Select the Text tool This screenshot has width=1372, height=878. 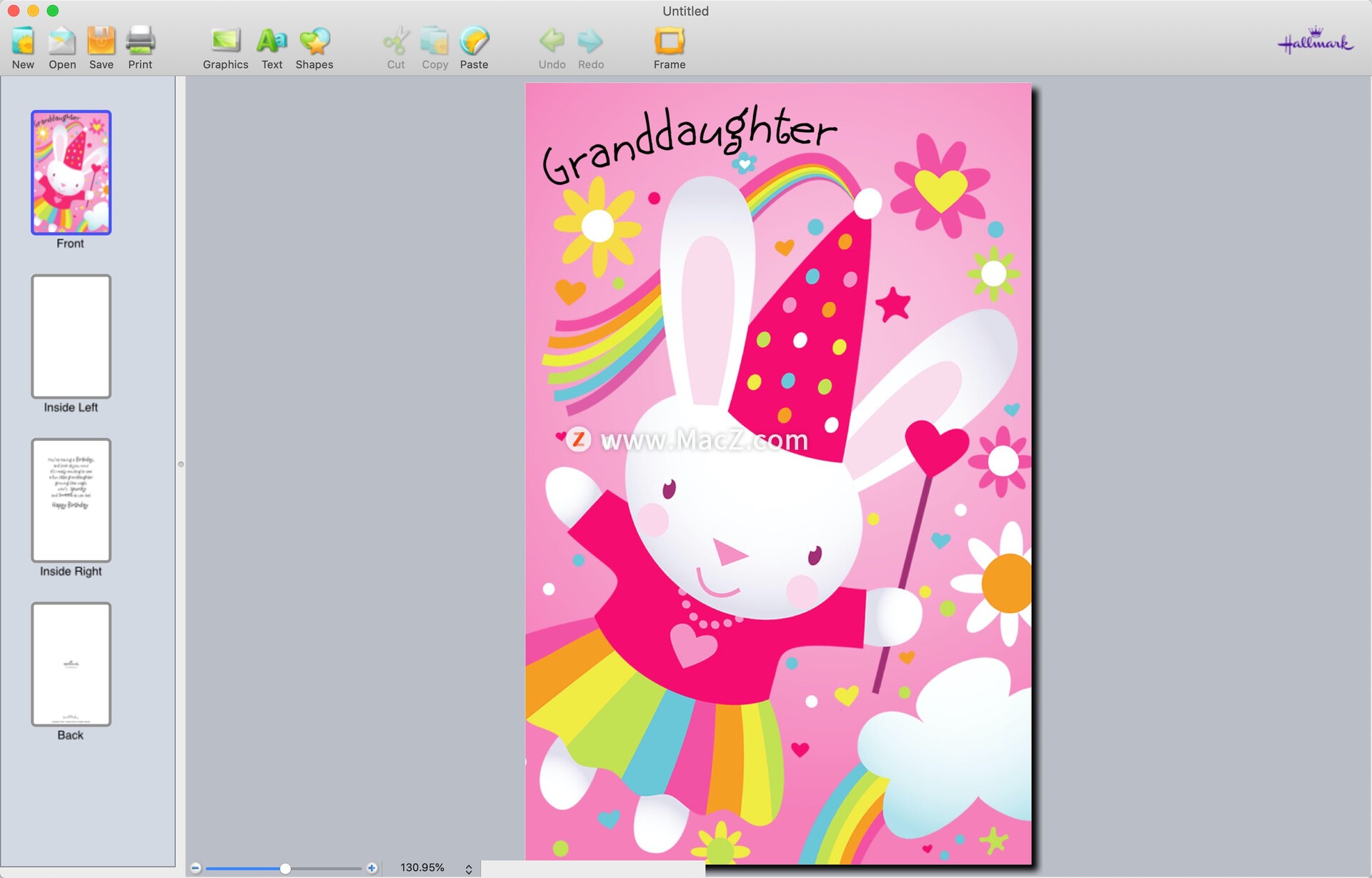(x=272, y=41)
